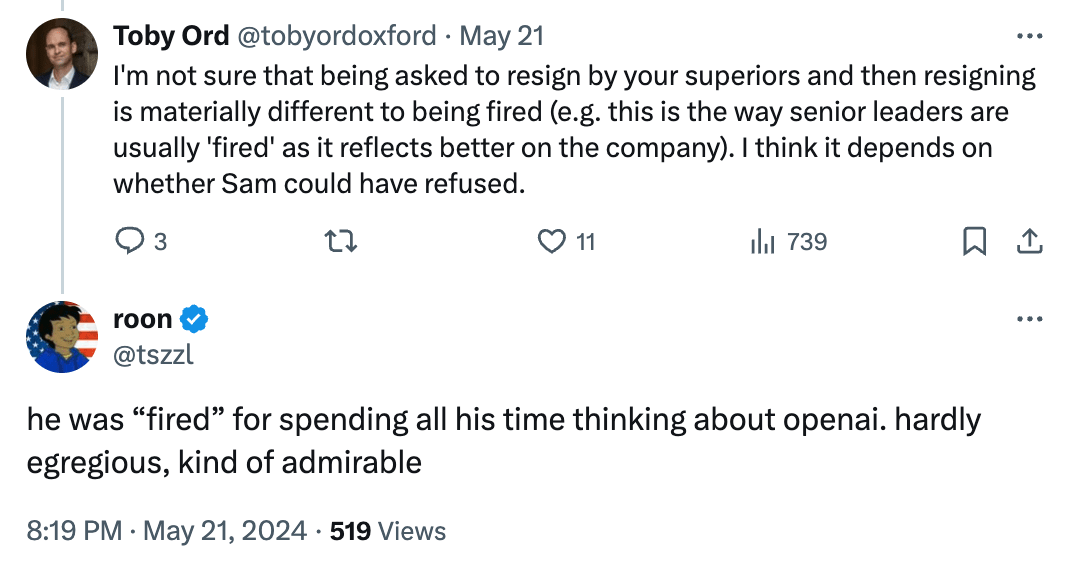Screen dimensions: 1070x574
Task: Share Toby Ord's tweet
Action: coord(1029,242)
